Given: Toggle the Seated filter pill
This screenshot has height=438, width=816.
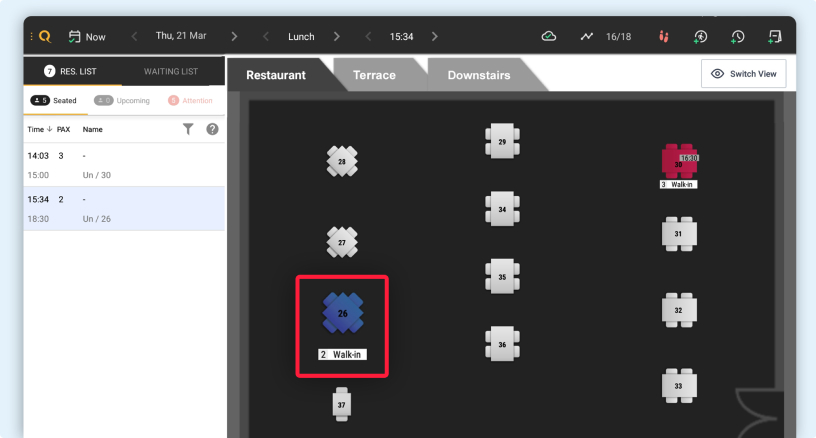Looking at the screenshot, I should [54, 100].
